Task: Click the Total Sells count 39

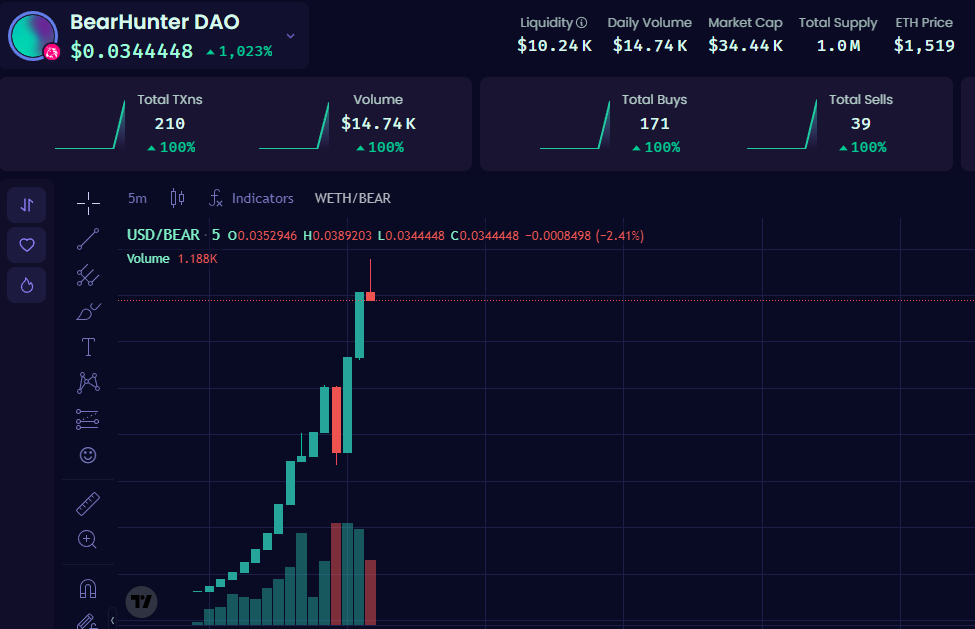Action: click(861, 124)
